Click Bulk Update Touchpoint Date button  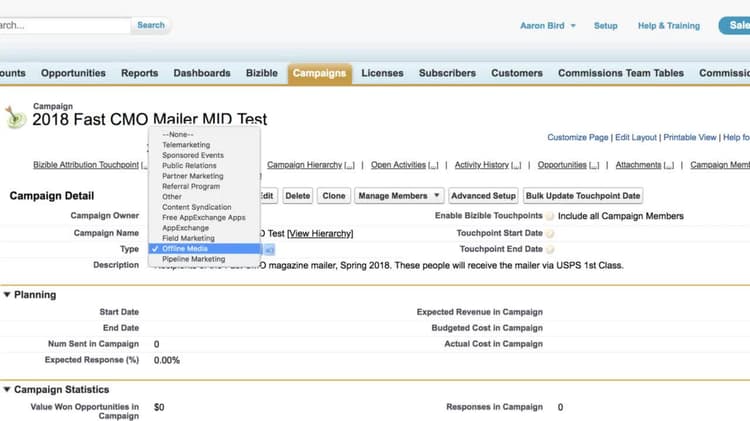click(583, 196)
